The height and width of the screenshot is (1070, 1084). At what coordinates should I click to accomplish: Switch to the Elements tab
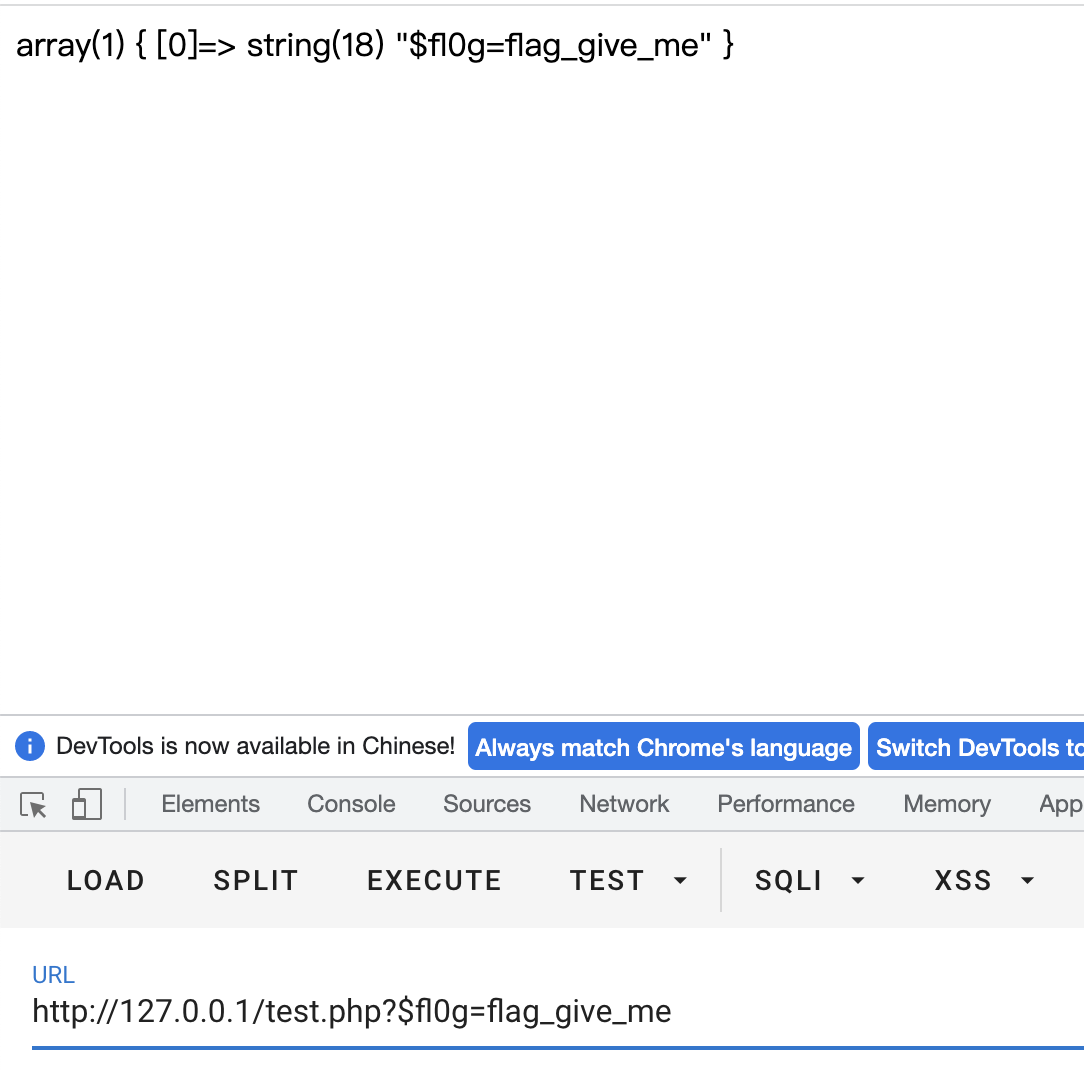210,804
